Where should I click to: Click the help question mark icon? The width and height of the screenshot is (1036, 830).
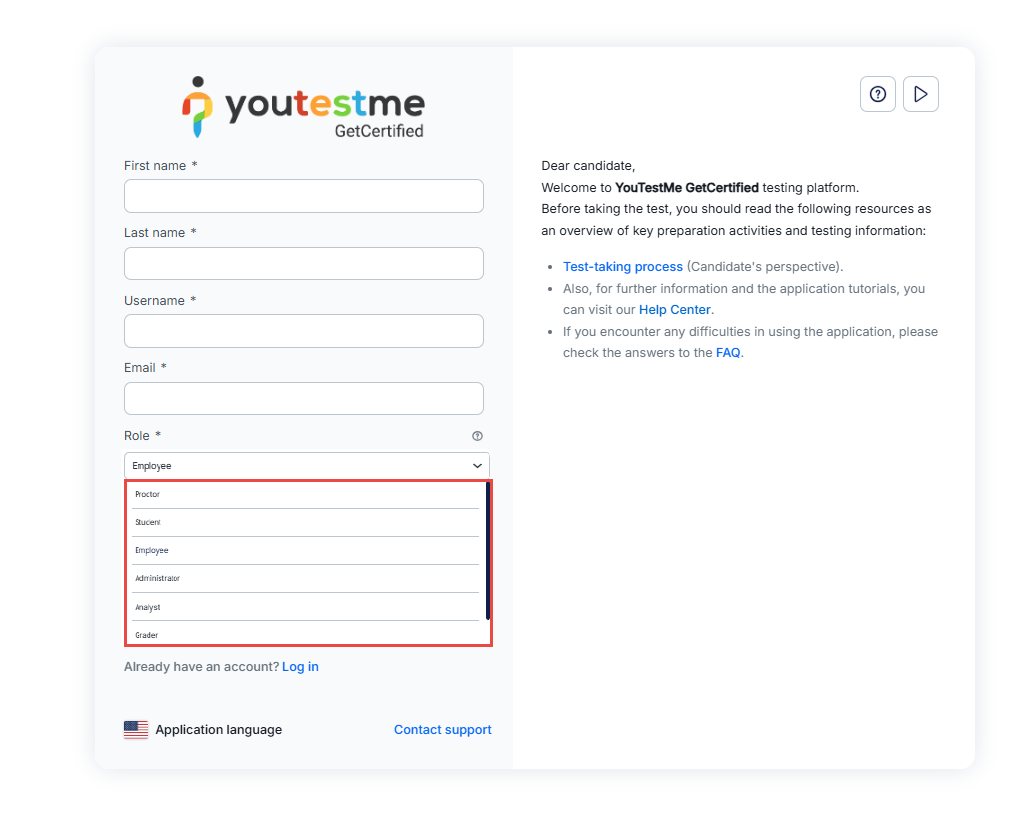click(x=877, y=94)
